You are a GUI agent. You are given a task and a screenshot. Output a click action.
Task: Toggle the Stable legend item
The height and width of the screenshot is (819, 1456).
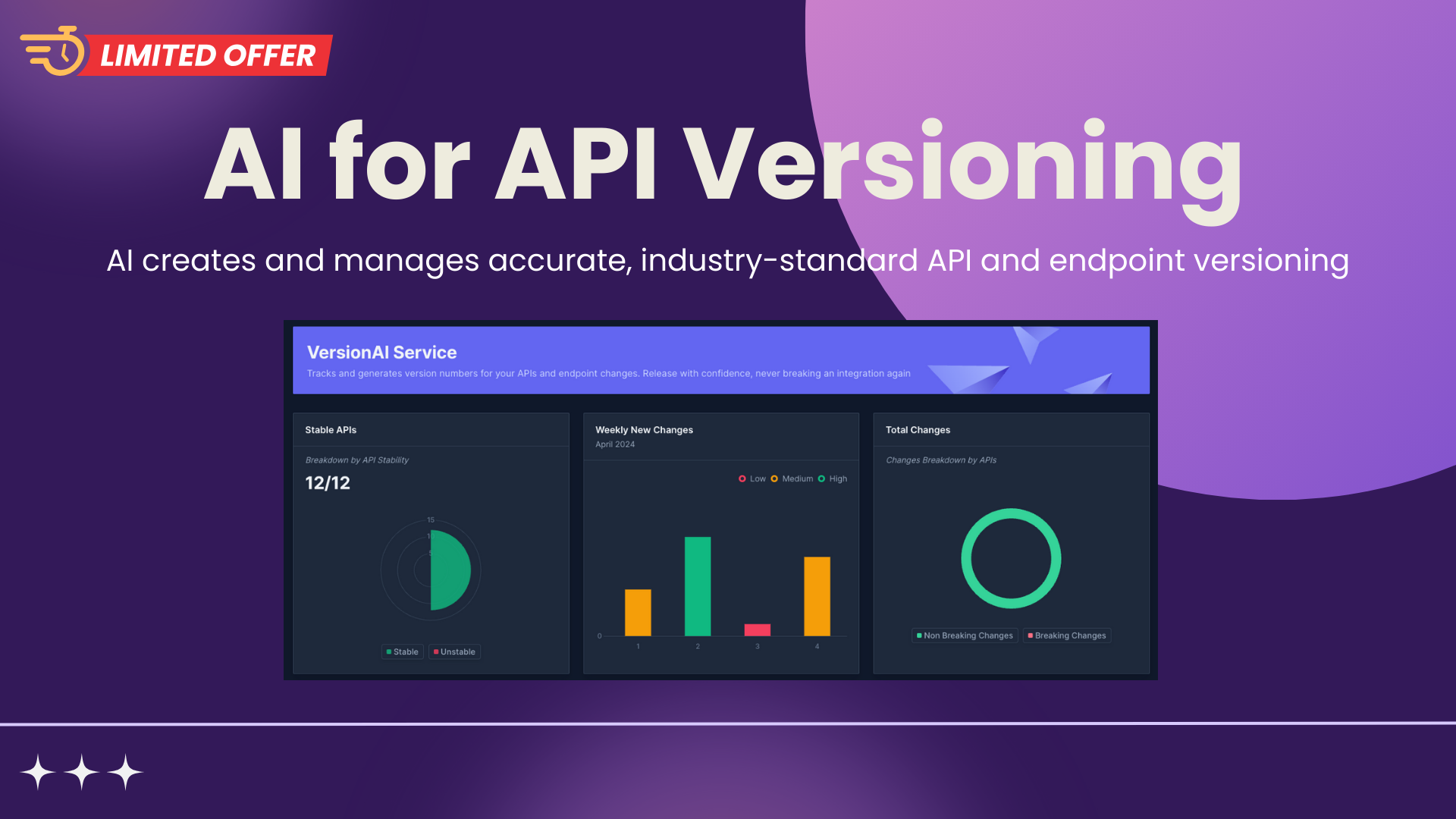tap(402, 652)
